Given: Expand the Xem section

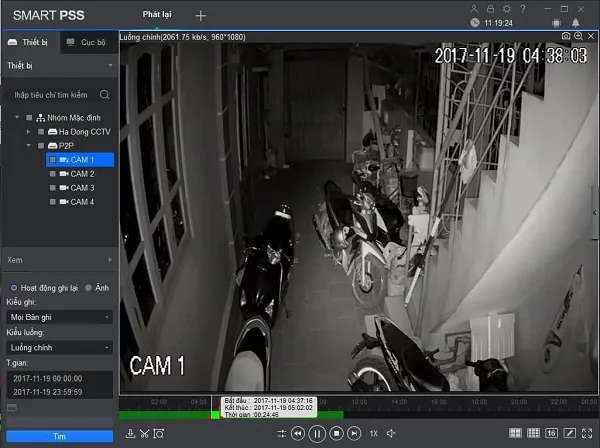Looking at the screenshot, I should click(60, 260).
